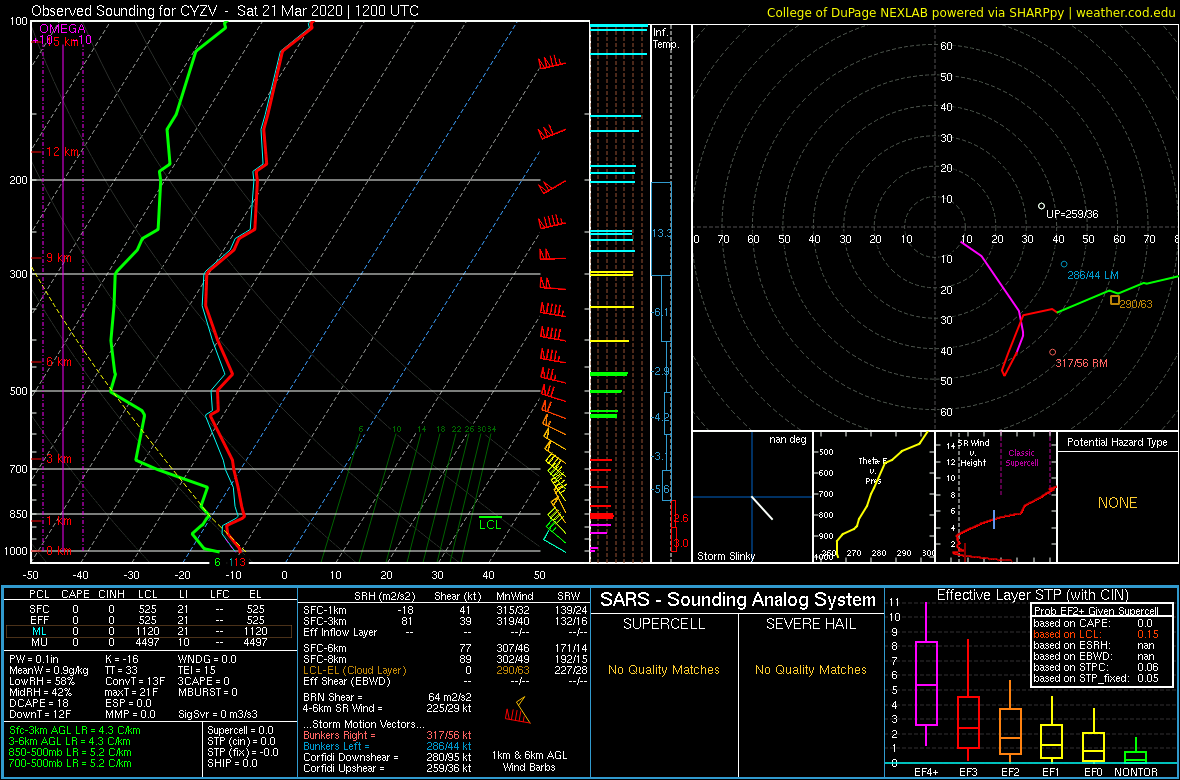Click the red 'Bunkers Right =' line

pyautogui.click(x=388, y=735)
